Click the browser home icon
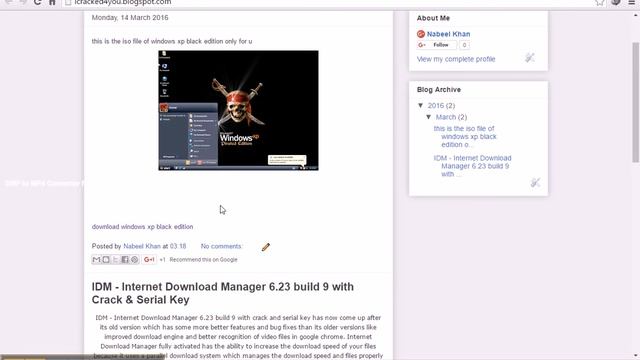Viewport: 640px width, 360px height. pos(52,2)
